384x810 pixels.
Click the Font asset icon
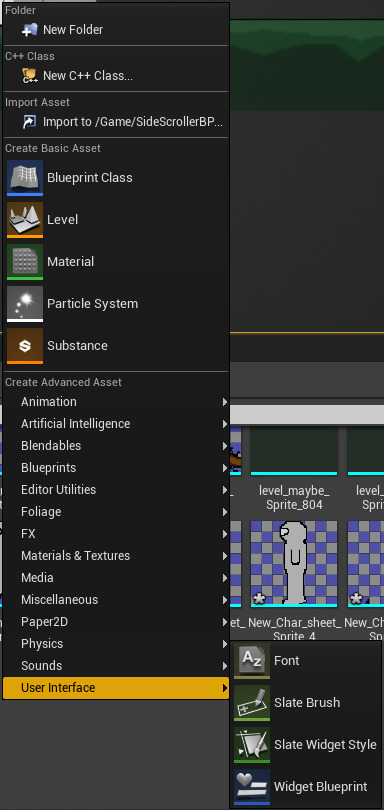(x=252, y=661)
